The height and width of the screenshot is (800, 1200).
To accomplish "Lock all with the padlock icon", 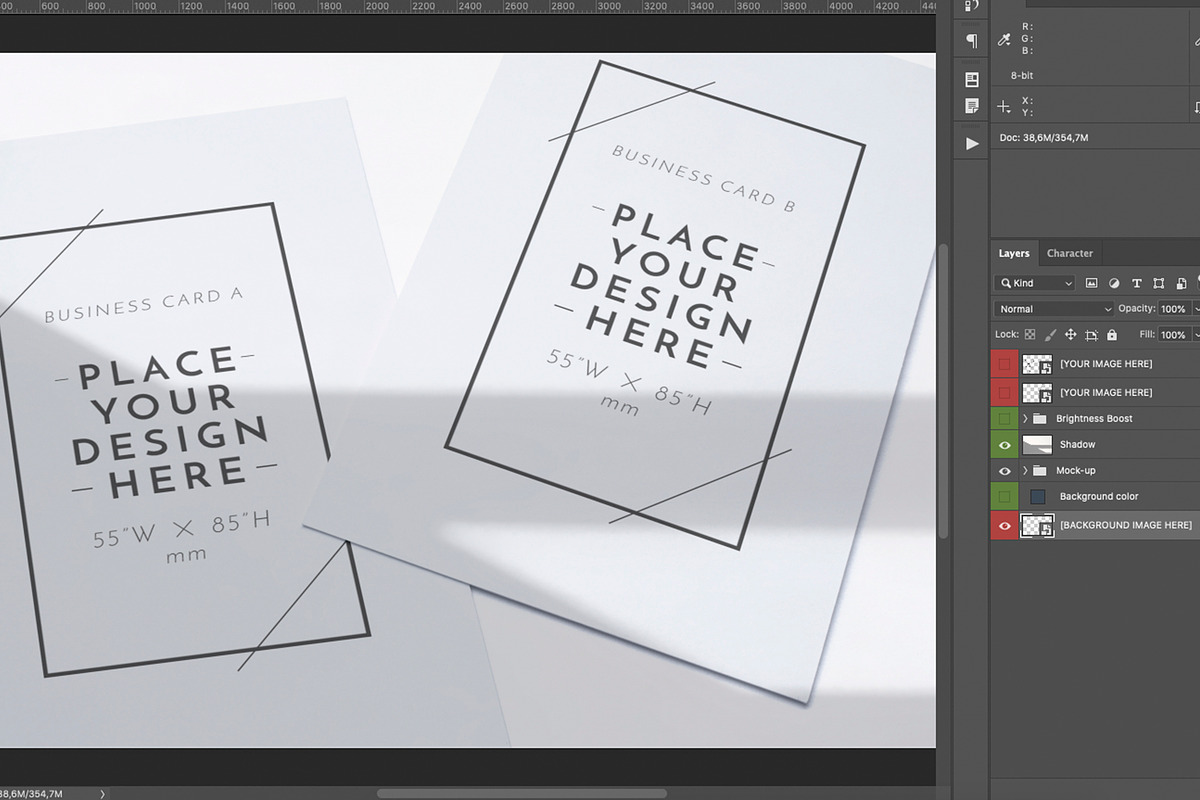I will tap(1112, 335).
